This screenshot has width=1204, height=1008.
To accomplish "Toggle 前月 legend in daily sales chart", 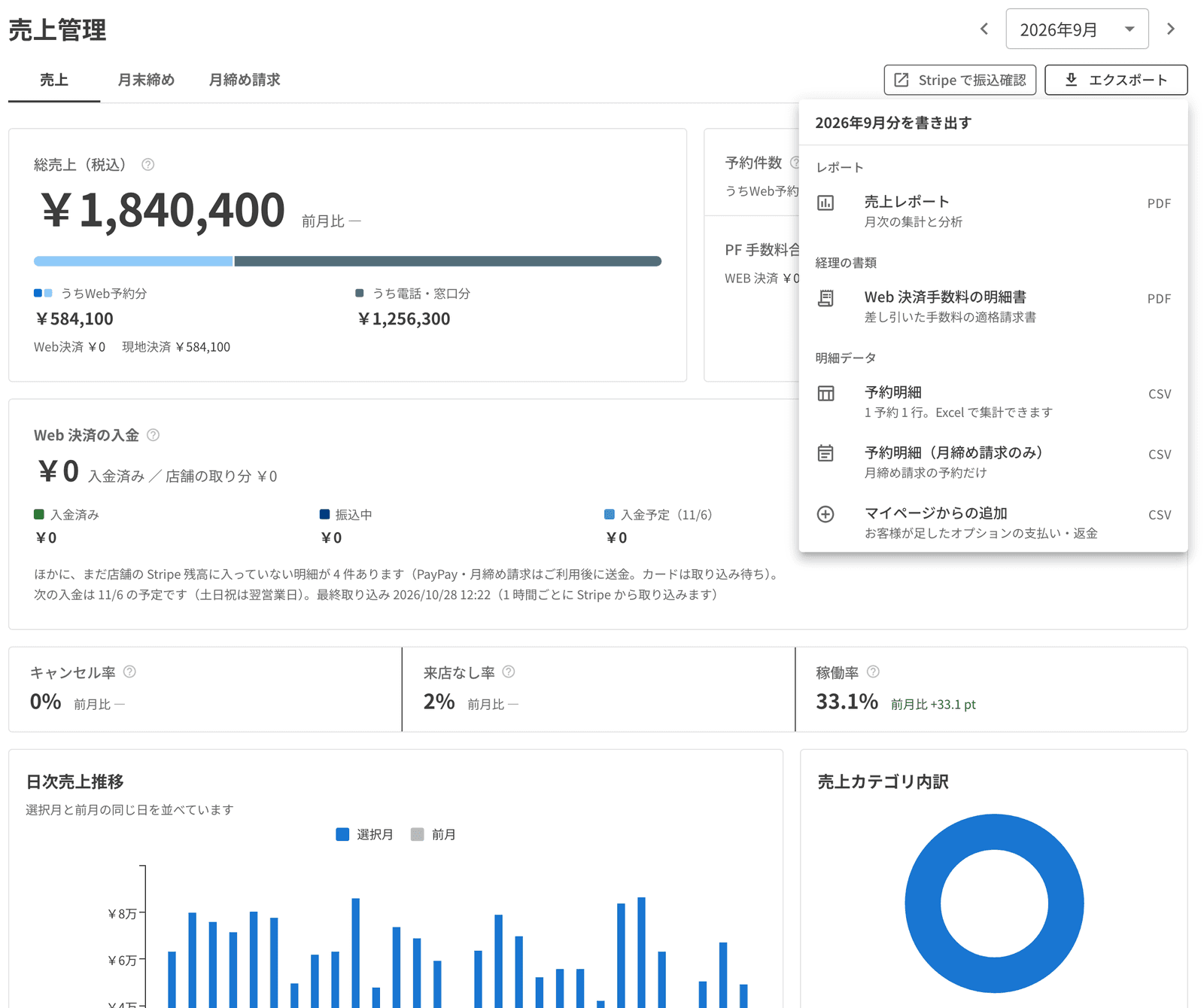I will point(433,834).
